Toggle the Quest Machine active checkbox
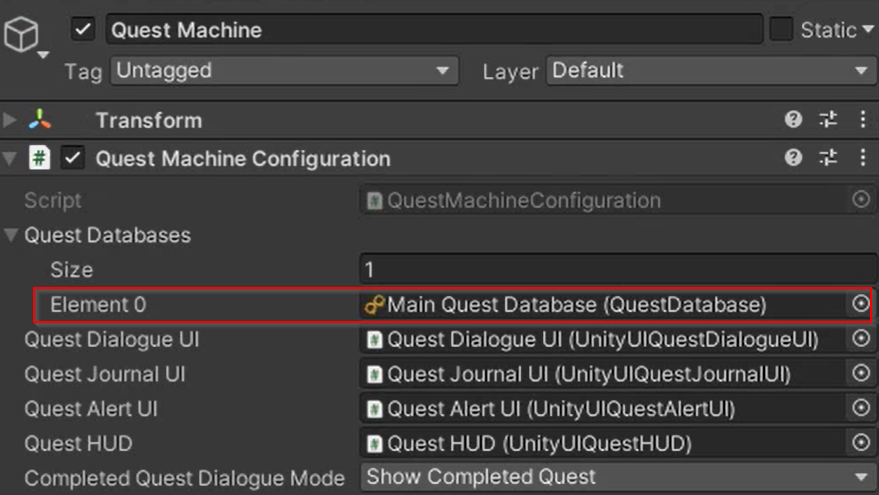Image resolution: width=879 pixels, height=495 pixels. tap(83, 29)
